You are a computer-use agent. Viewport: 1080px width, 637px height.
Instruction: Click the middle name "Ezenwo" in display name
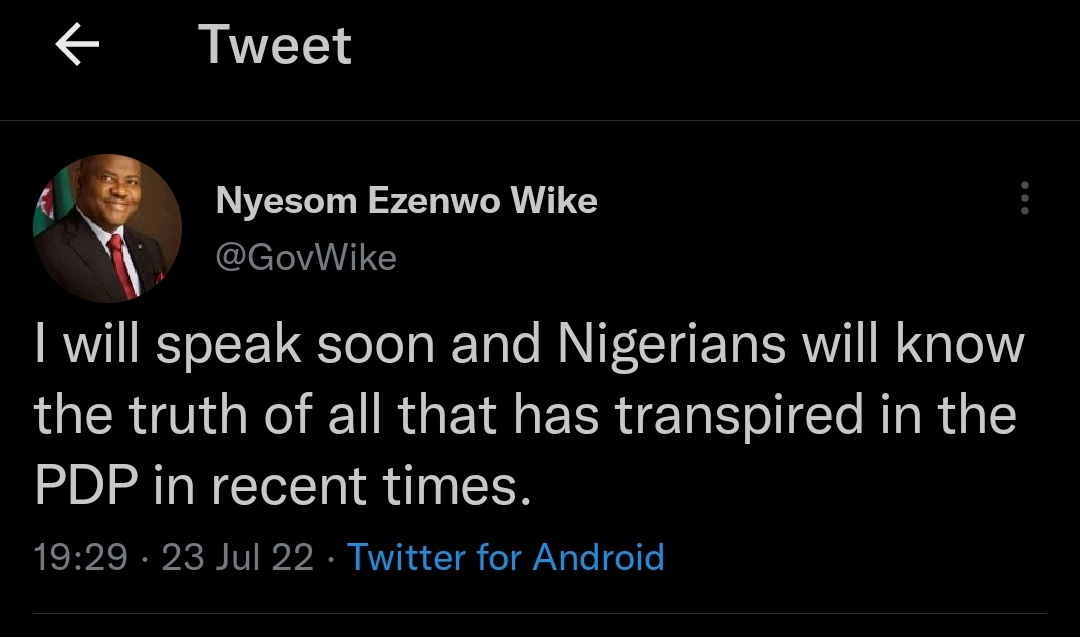pos(434,201)
